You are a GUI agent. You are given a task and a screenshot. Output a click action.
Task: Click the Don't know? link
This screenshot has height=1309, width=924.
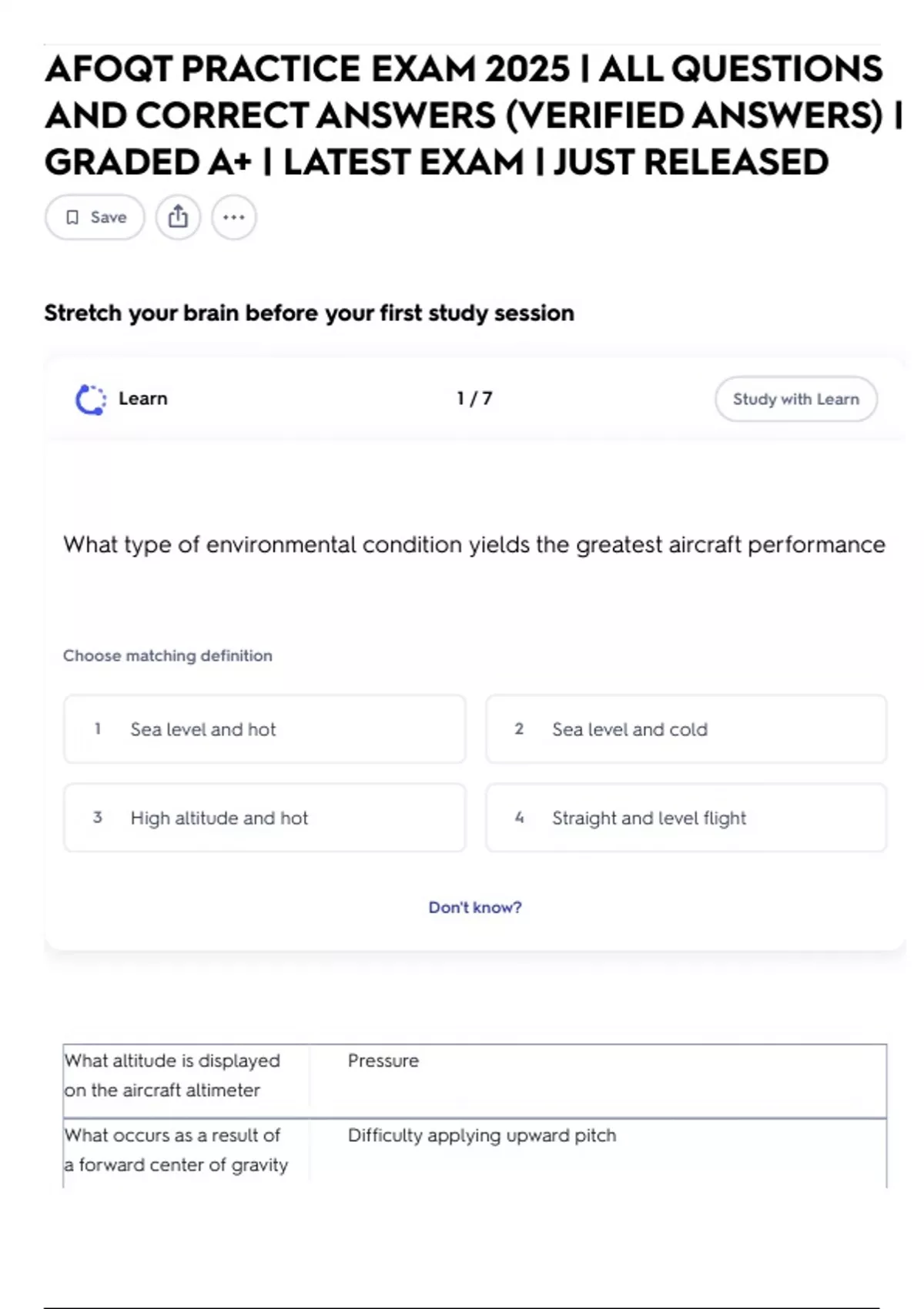pos(474,908)
